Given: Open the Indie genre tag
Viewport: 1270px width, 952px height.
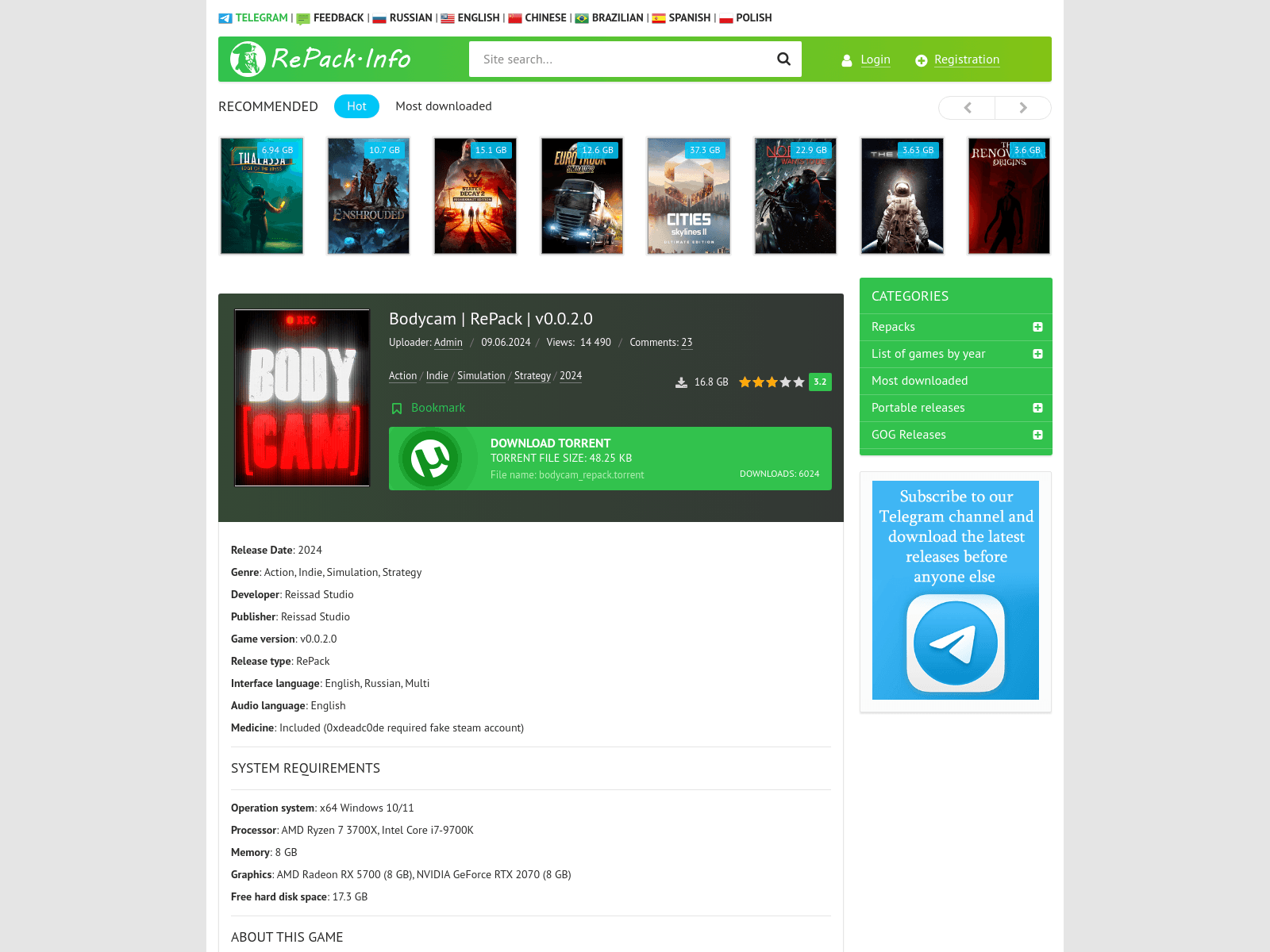Looking at the screenshot, I should (437, 376).
